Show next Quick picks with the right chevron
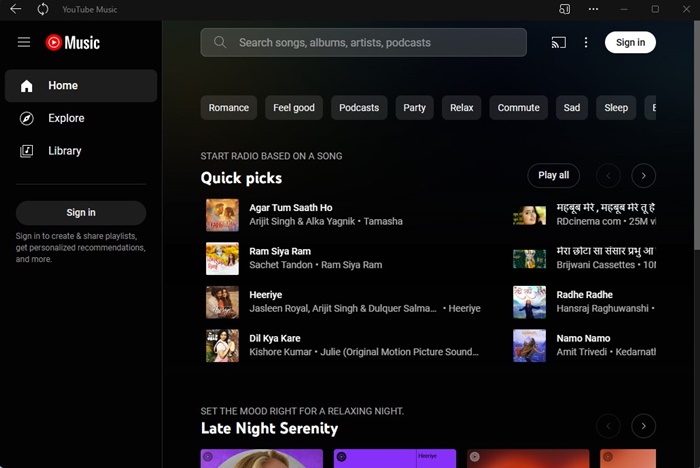Screen dimensions: 700x468 (643, 176)
